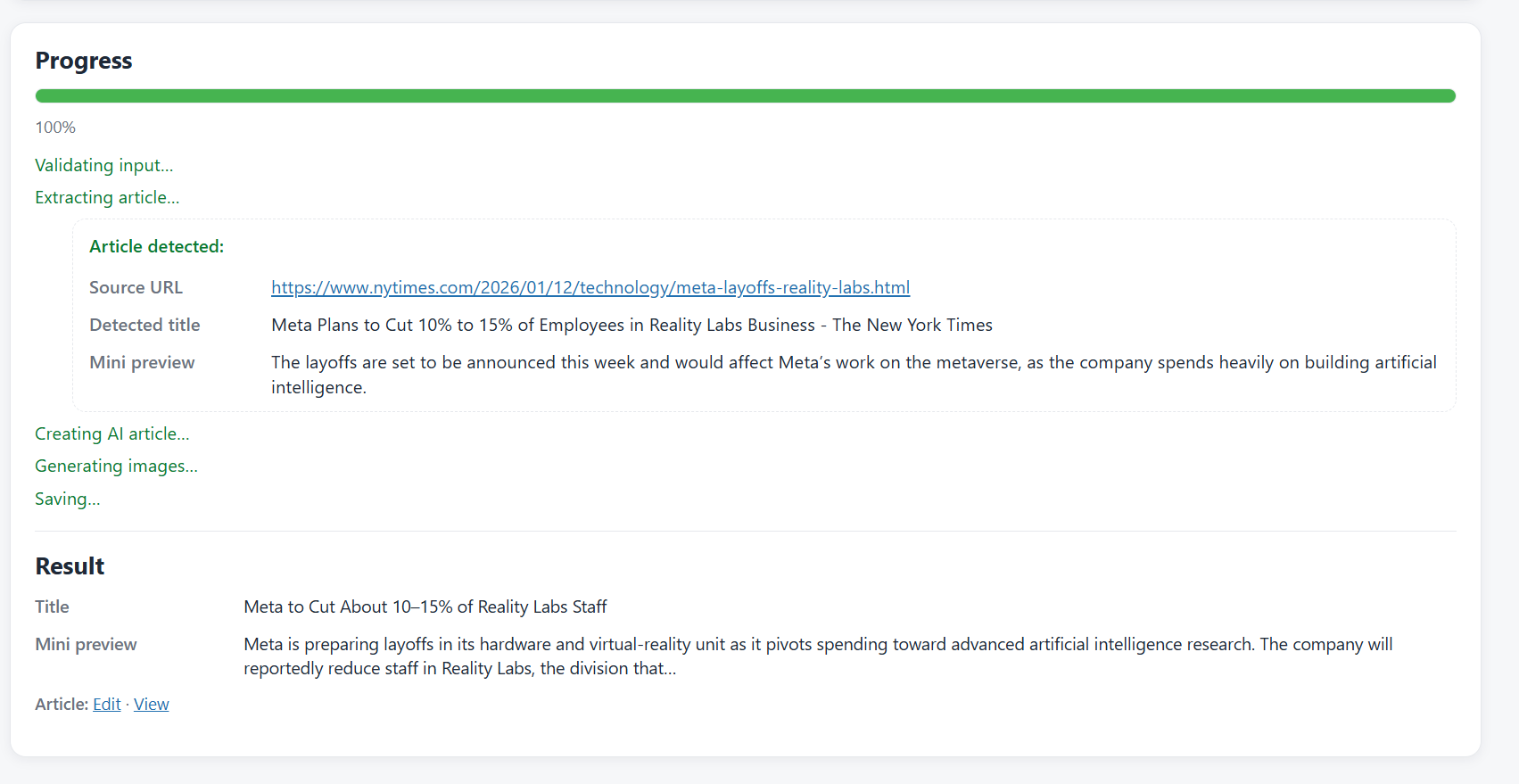The height and width of the screenshot is (784, 1519).
Task: Select the Mini preview label in the card
Action: pyautogui.click(x=141, y=362)
